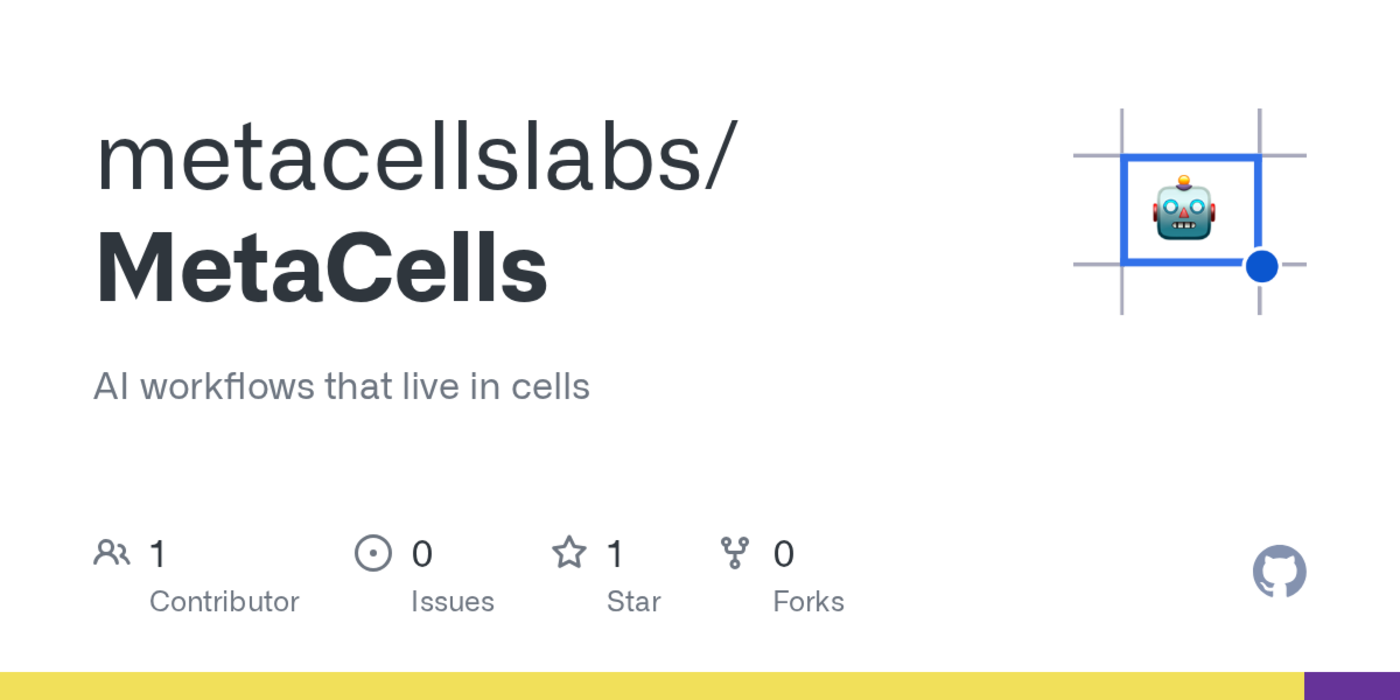Select the Forks label

pos(808,602)
